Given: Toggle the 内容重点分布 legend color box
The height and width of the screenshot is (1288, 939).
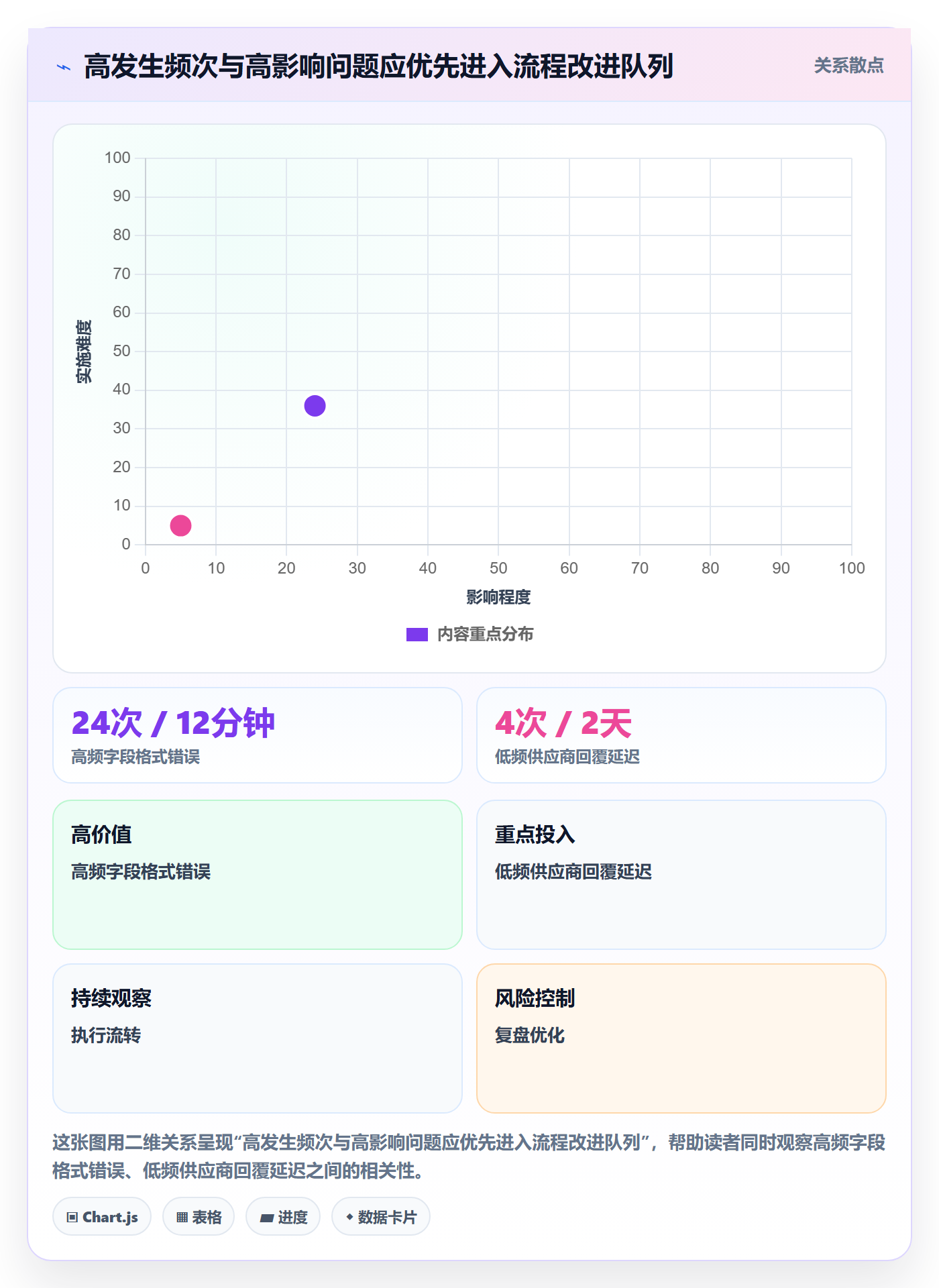Looking at the screenshot, I should [x=417, y=635].
